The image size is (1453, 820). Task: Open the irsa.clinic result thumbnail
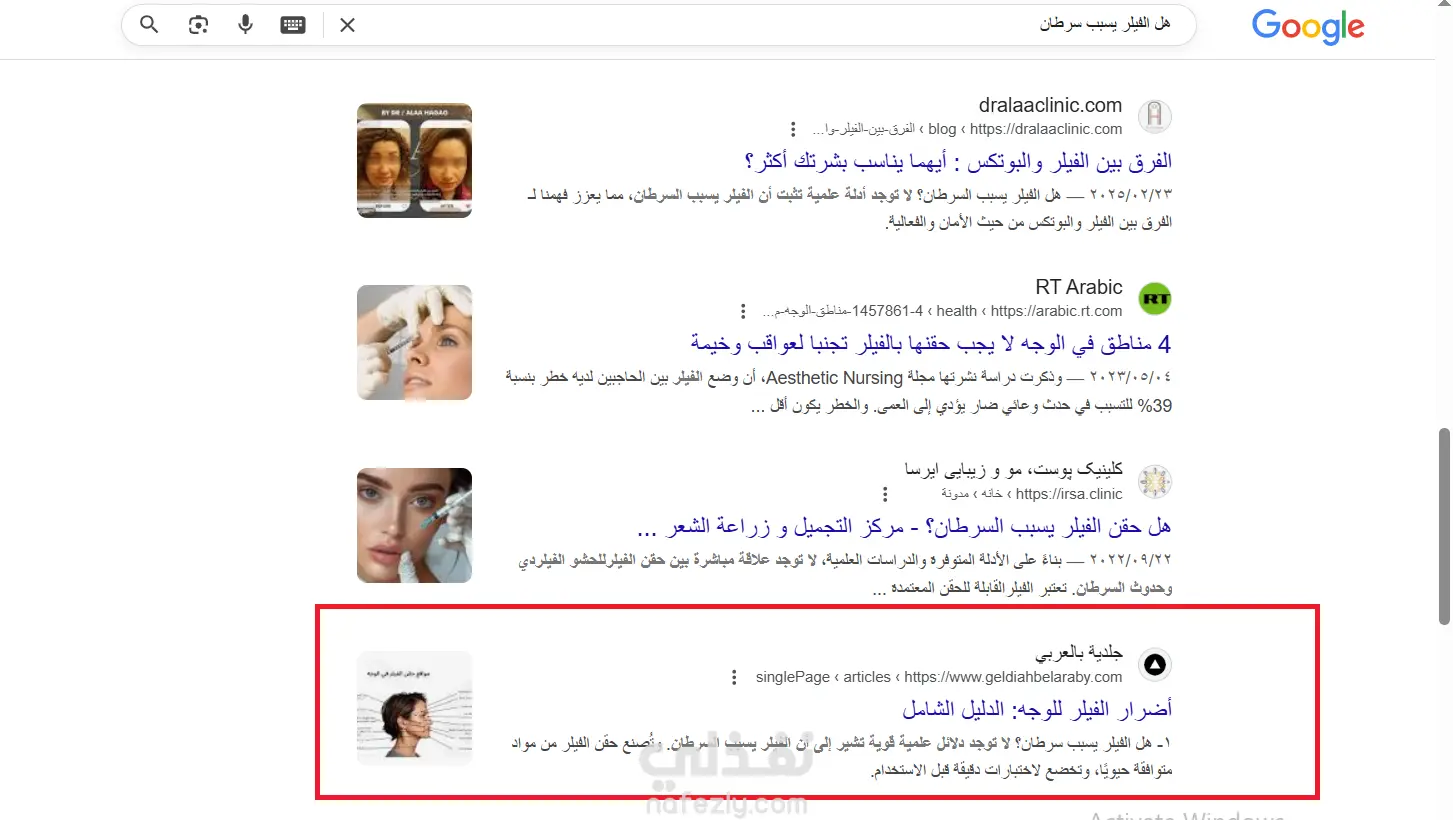[x=414, y=525]
